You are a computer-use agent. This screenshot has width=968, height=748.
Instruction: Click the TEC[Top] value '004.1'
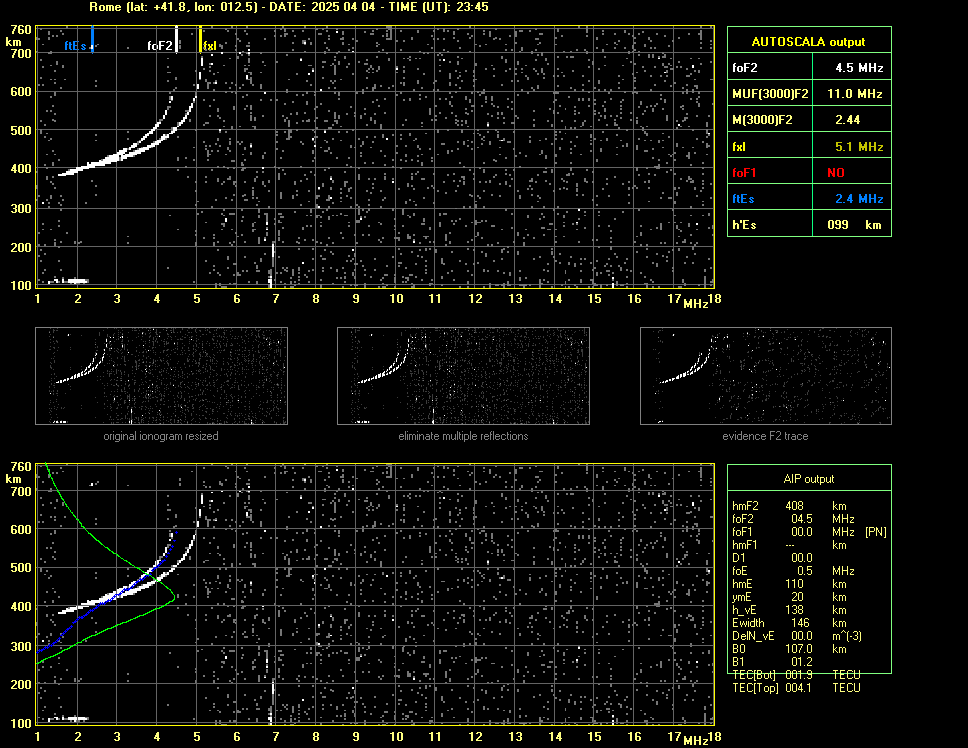pyautogui.click(x=798, y=688)
